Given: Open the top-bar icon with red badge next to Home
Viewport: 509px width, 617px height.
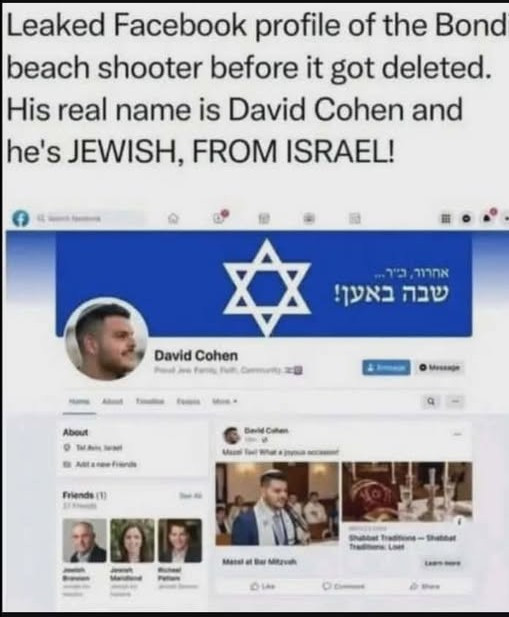Looking at the screenshot, I should tap(220, 217).
